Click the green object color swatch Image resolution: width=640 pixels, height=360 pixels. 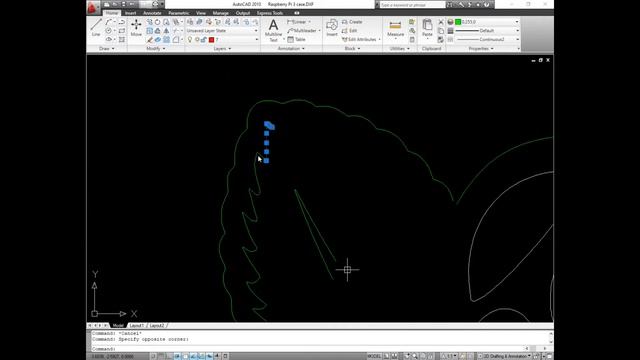[x=458, y=22]
